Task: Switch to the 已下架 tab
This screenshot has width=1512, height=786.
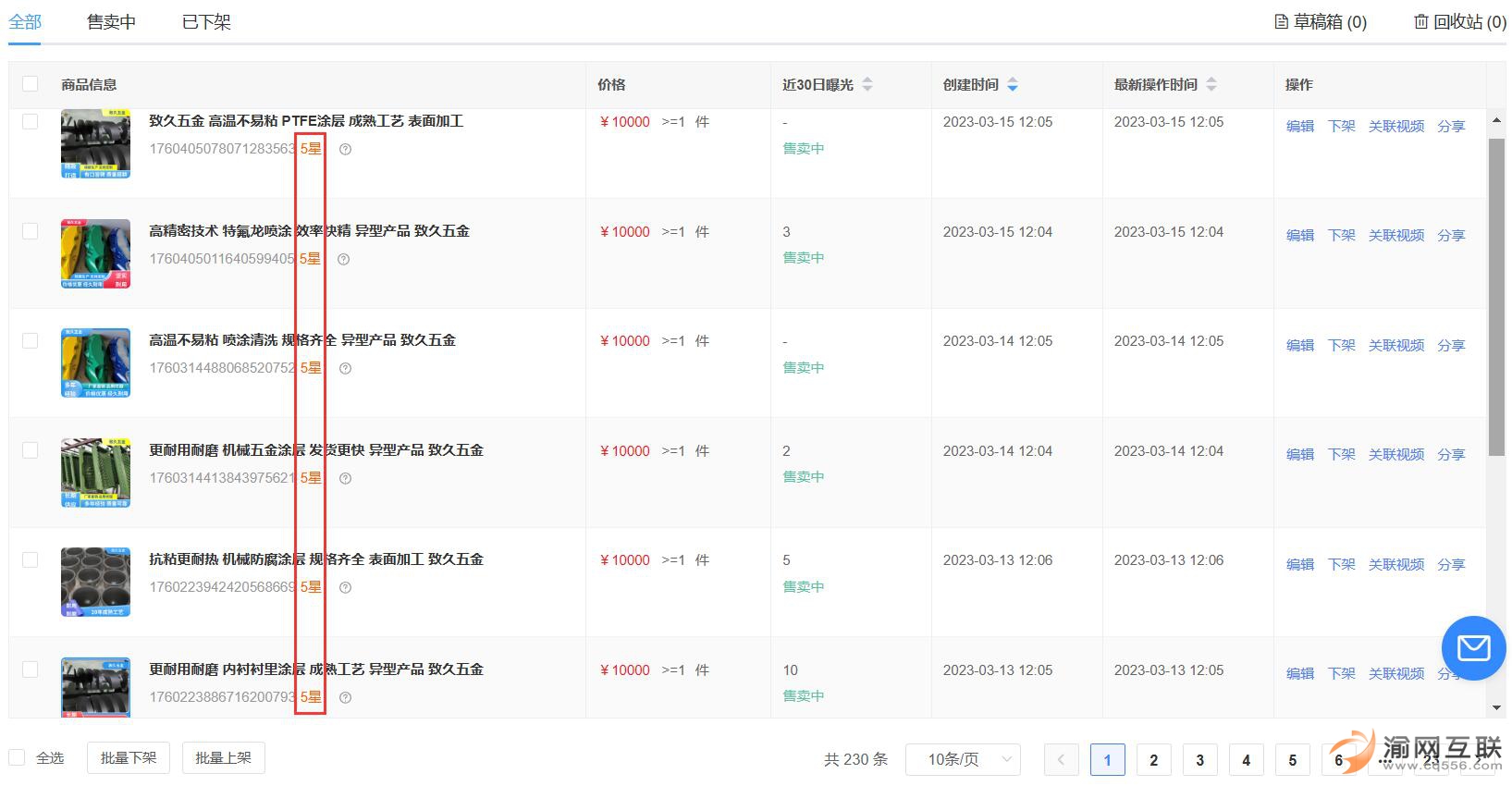Action: pos(206,22)
